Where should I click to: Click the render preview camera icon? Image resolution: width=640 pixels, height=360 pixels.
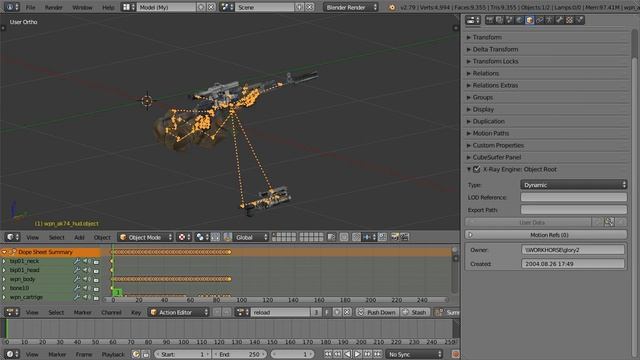395,237
